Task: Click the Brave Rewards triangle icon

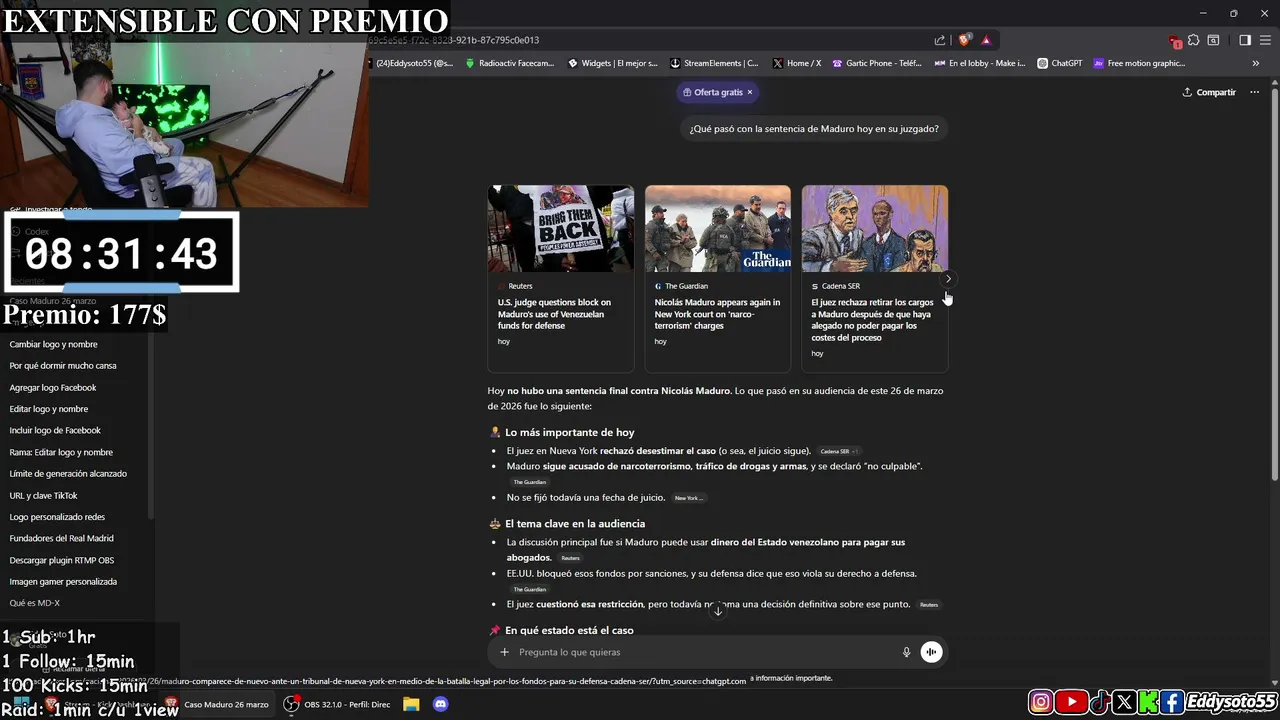Action: (986, 40)
